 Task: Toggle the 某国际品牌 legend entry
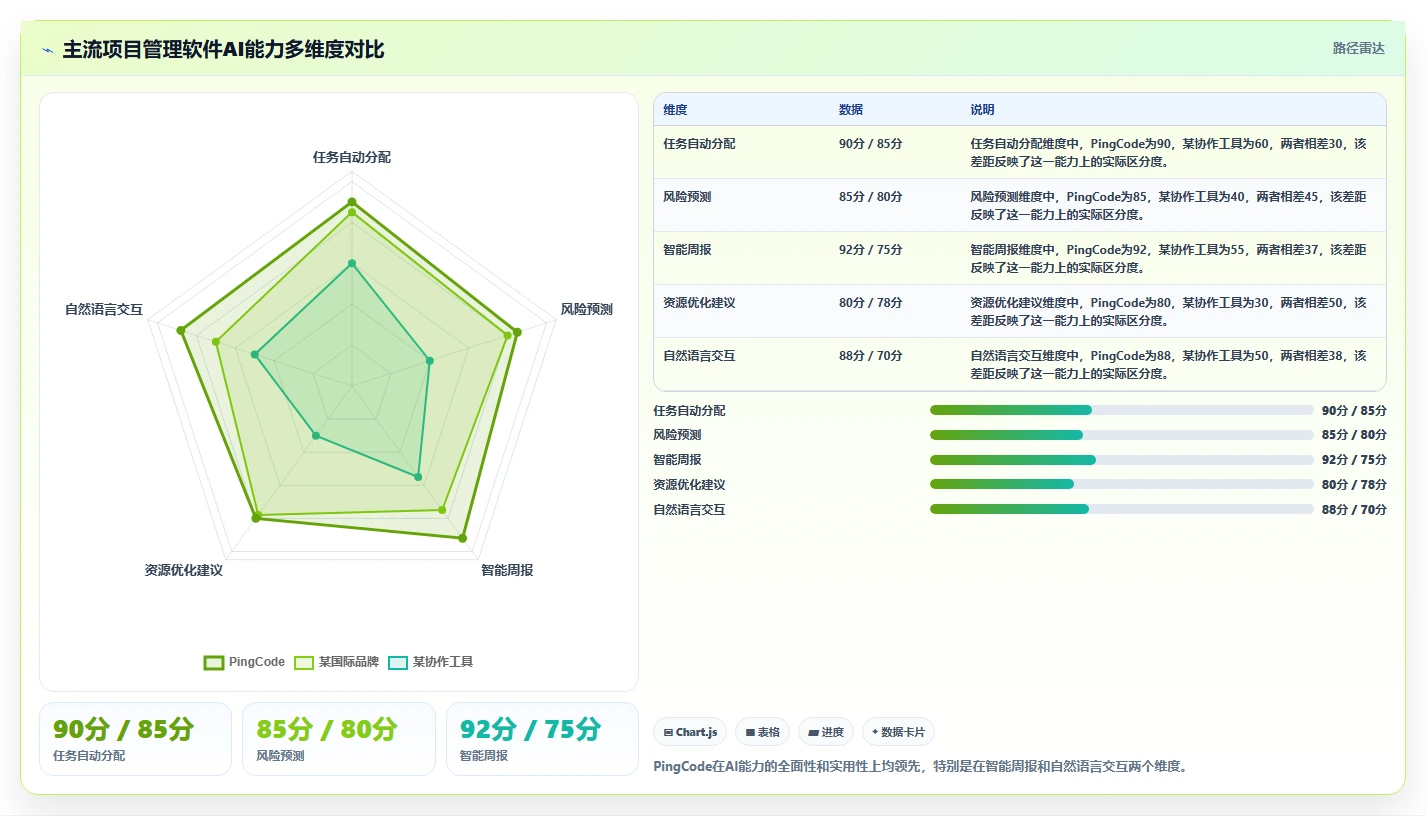tap(337, 662)
